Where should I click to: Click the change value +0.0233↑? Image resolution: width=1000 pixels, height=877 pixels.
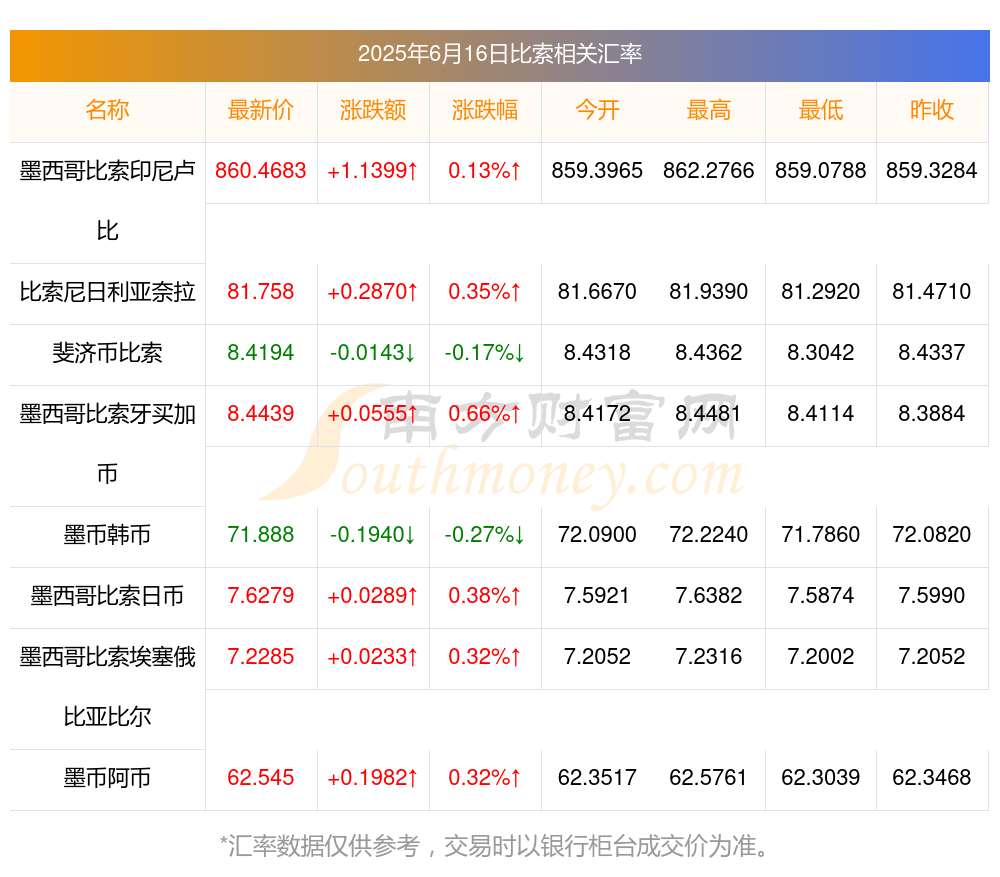(372, 656)
